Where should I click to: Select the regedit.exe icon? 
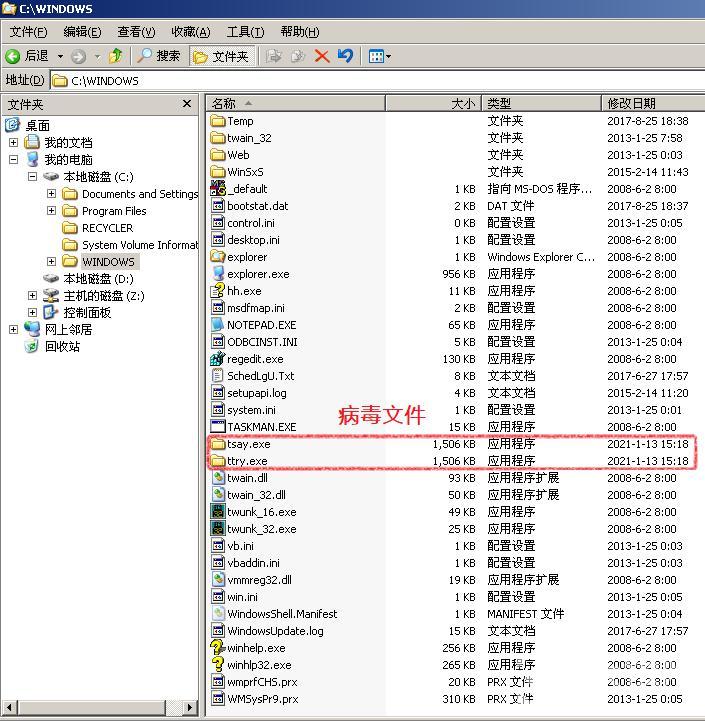pos(218,359)
